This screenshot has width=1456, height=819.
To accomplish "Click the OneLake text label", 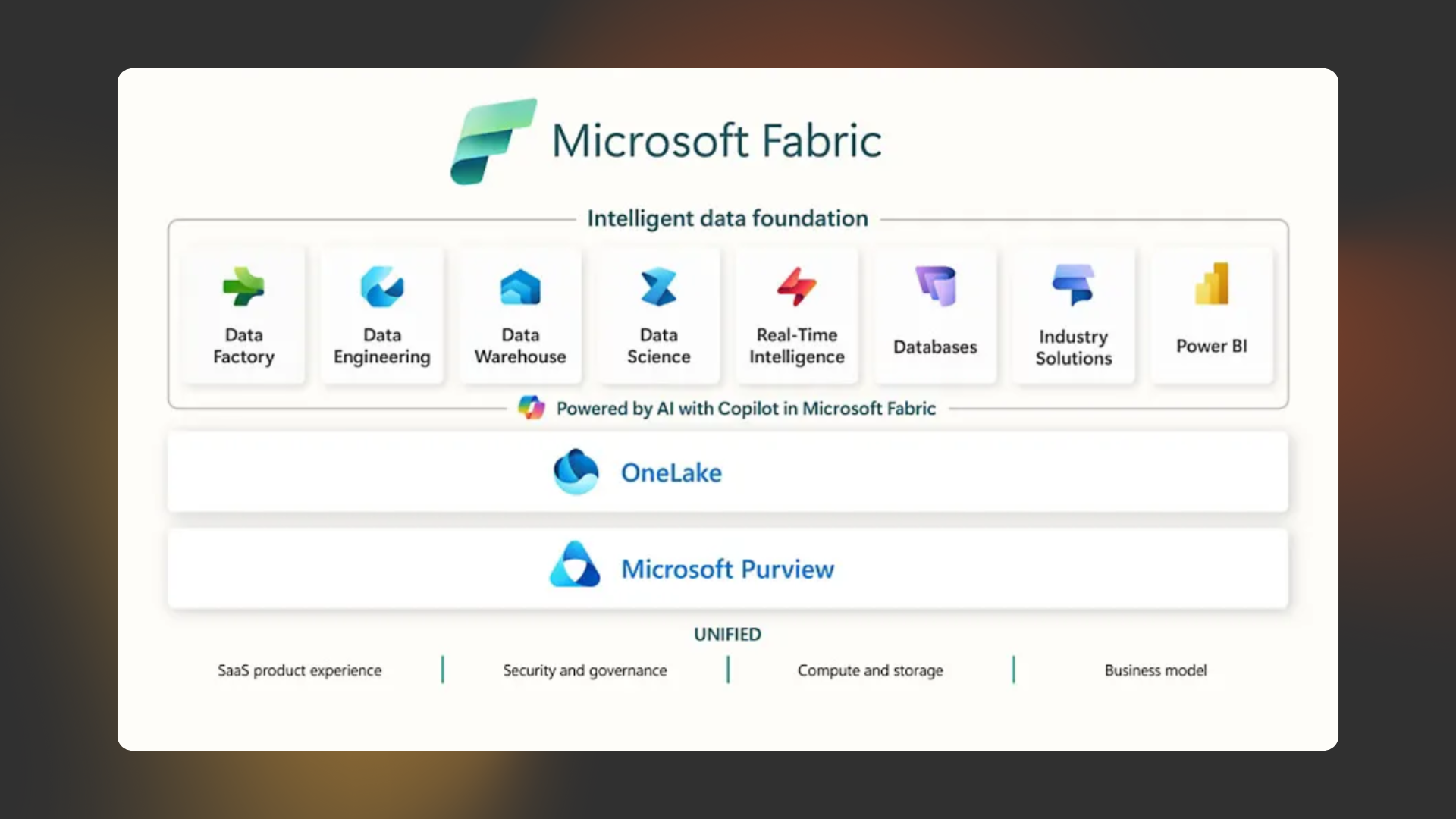I will tap(671, 472).
